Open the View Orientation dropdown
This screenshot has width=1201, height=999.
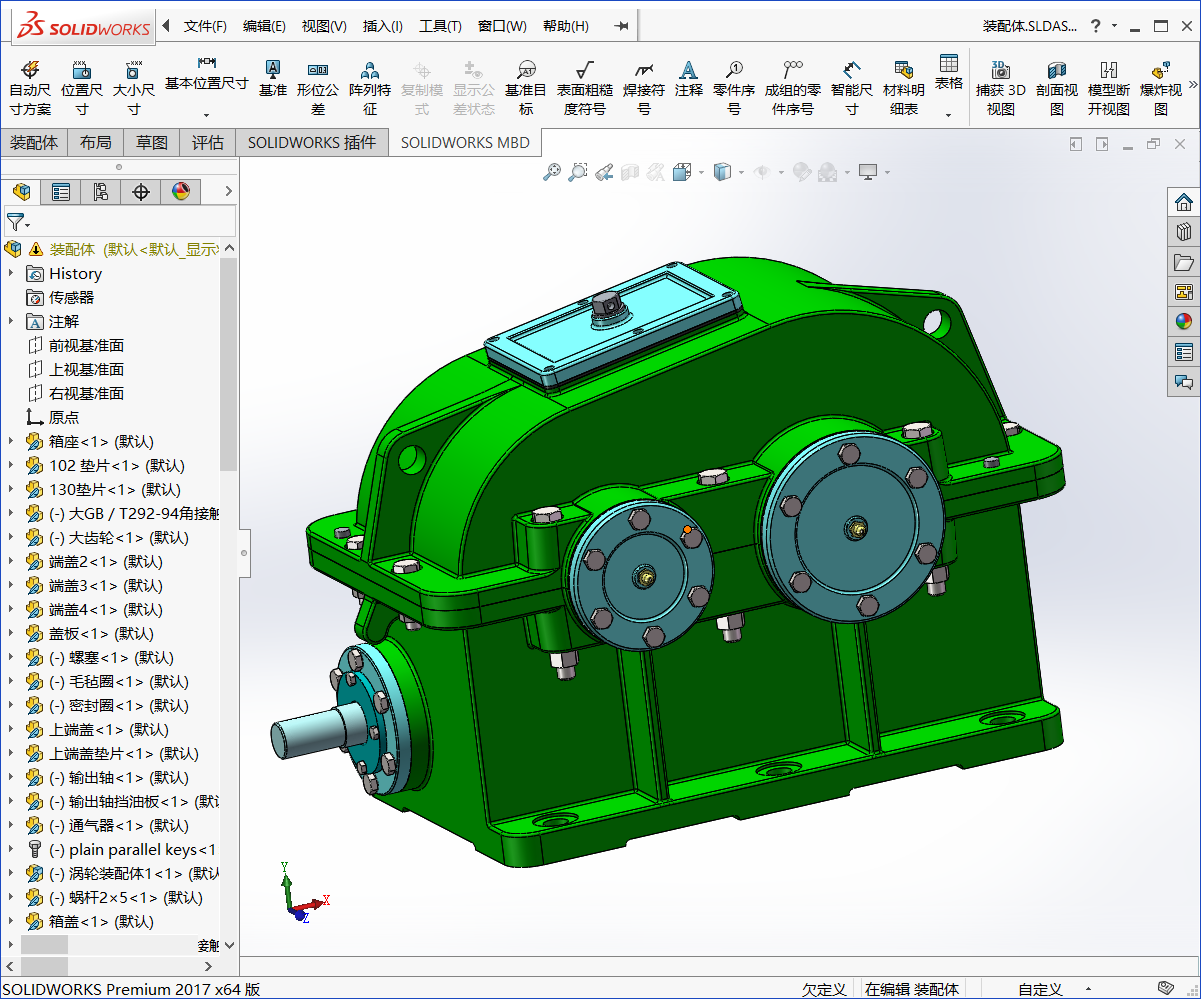click(x=702, y=173)
